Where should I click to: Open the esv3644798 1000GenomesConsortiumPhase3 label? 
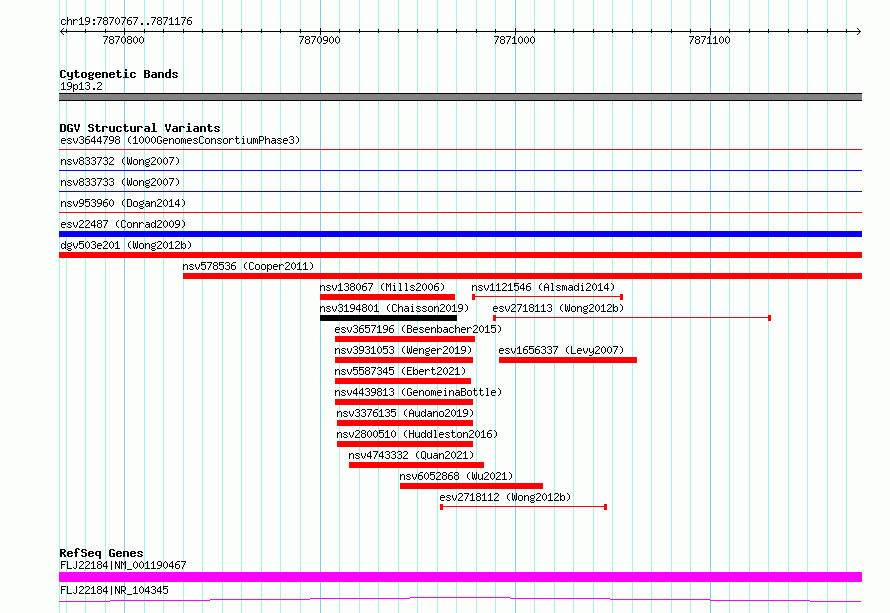[180, 140]
